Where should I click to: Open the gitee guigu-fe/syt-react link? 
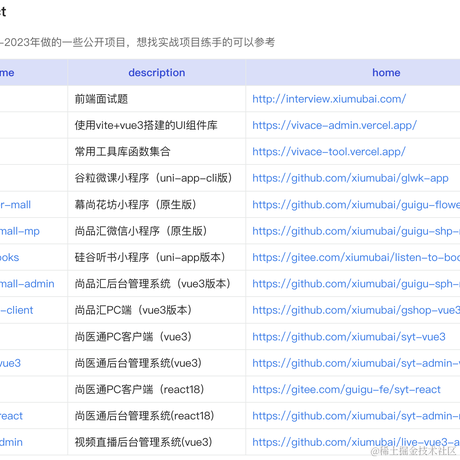pyautogui.click(x=346, y=389)
